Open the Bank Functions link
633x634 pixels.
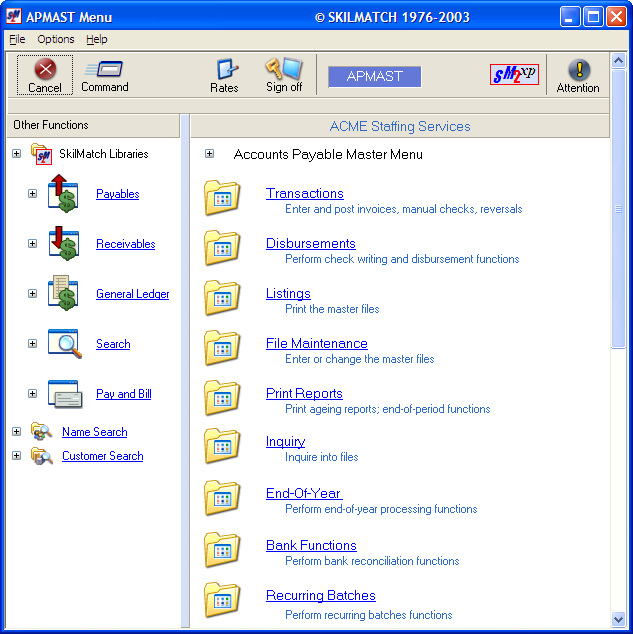tap(311, 545)
